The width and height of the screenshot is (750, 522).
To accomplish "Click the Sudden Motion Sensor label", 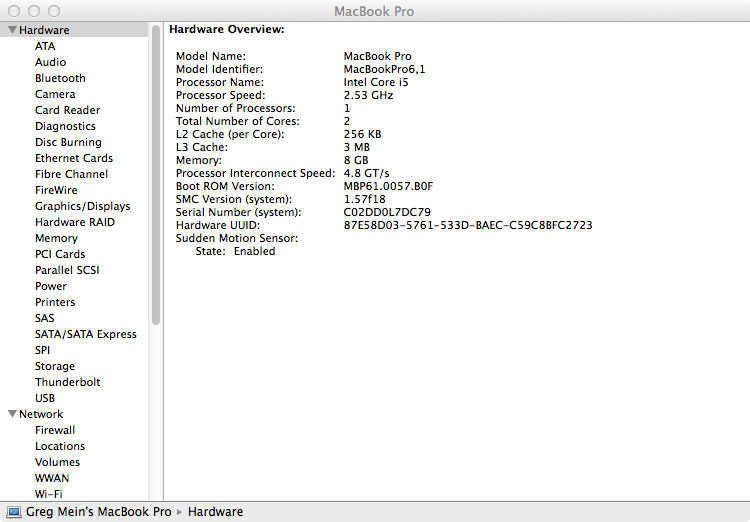I will tap(237, 238).
